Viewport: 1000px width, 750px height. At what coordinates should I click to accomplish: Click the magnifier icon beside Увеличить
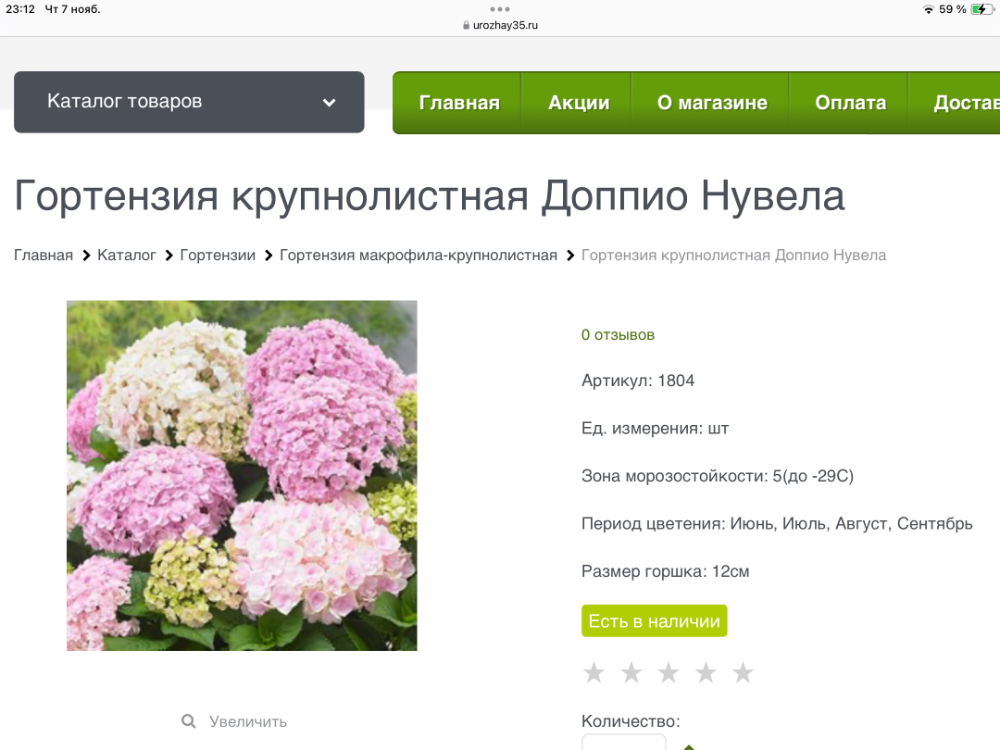[x=188, y=721]
